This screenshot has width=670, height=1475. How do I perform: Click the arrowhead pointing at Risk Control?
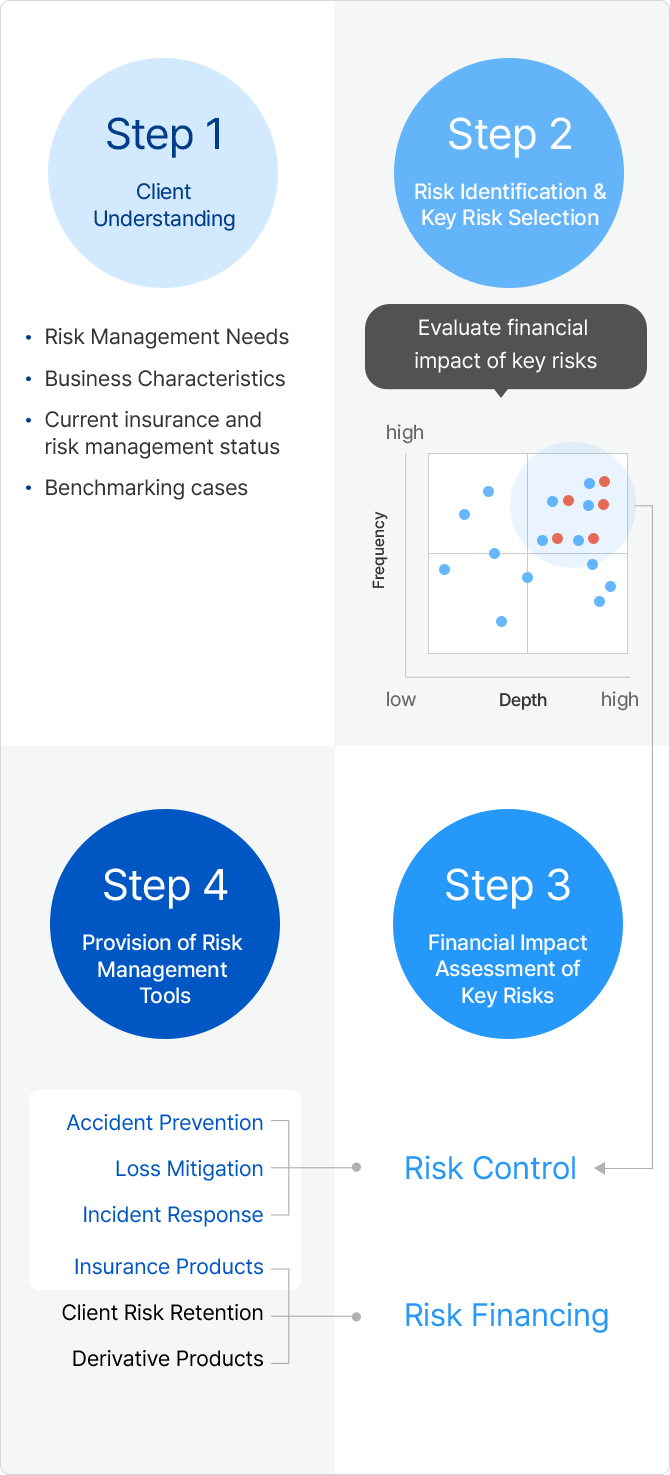[600, 1168]
